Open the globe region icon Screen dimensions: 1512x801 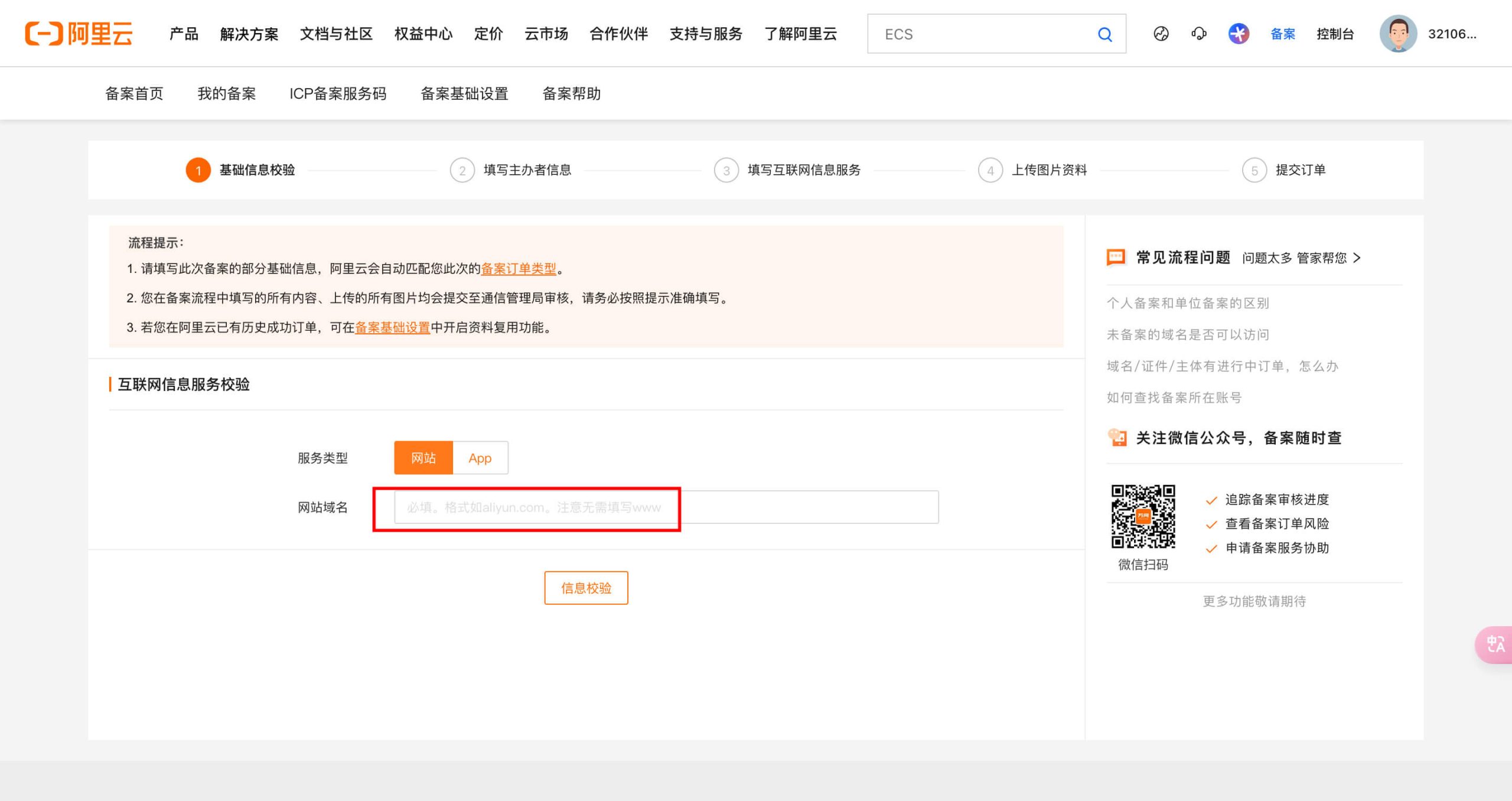[x=1161, y=34]
